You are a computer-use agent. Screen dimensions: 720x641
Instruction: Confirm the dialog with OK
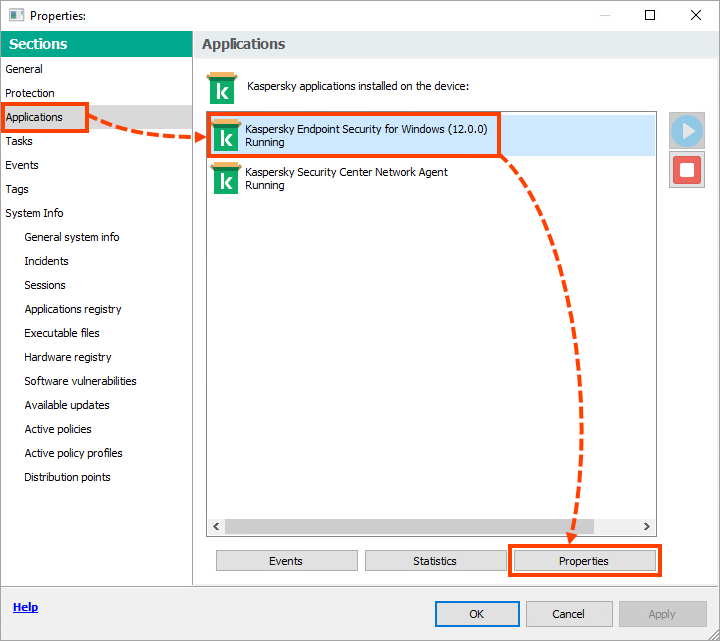coord(477,614)
